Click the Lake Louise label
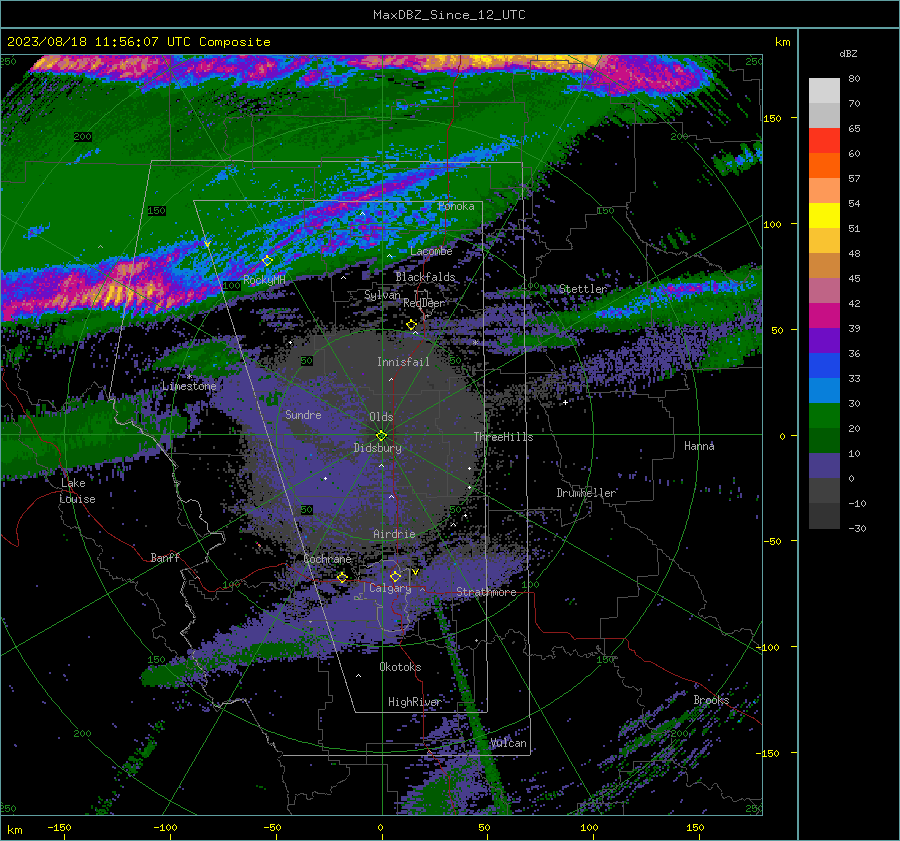The image size is (900, 841). [77, 491]
